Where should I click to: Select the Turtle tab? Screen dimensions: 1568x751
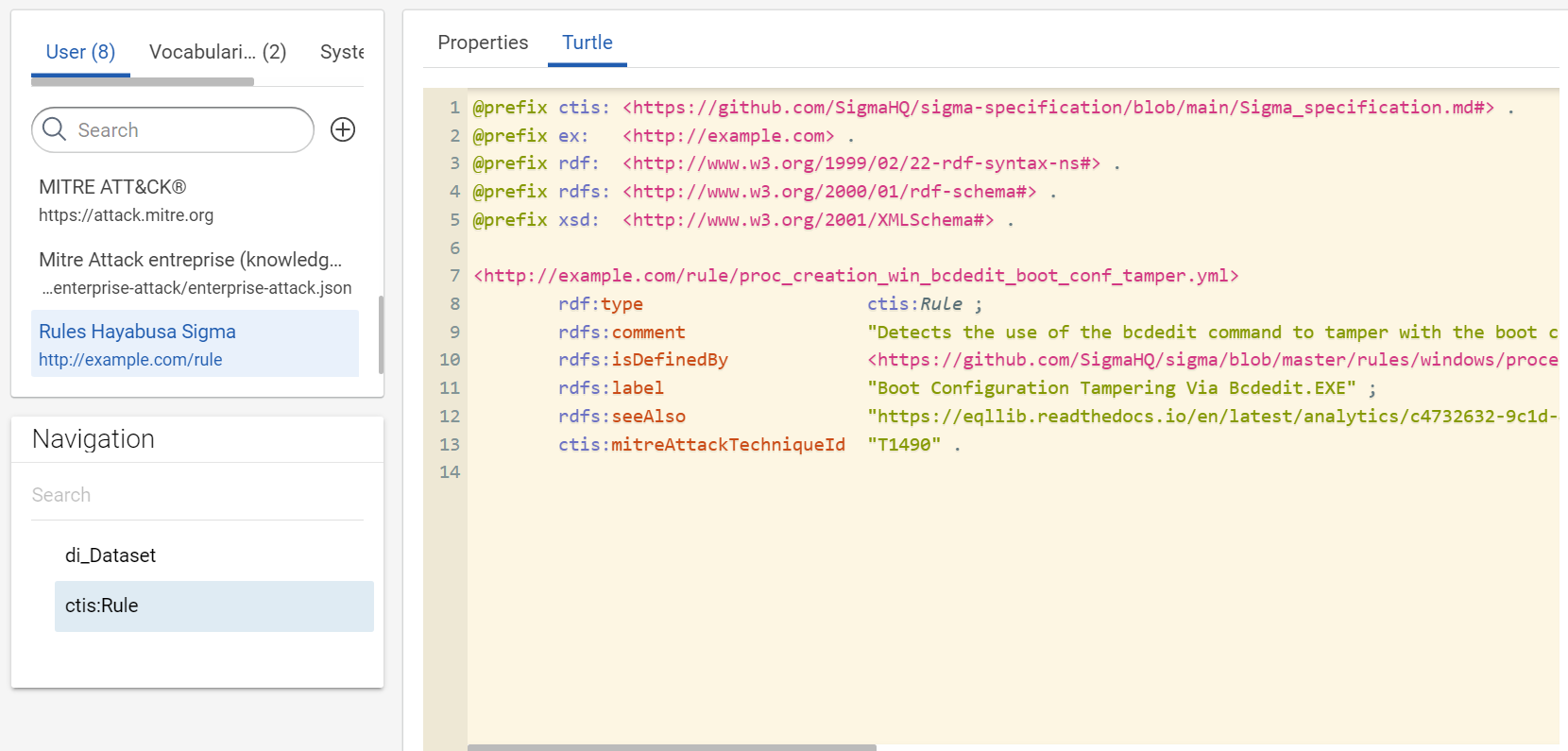click(587, 43)
